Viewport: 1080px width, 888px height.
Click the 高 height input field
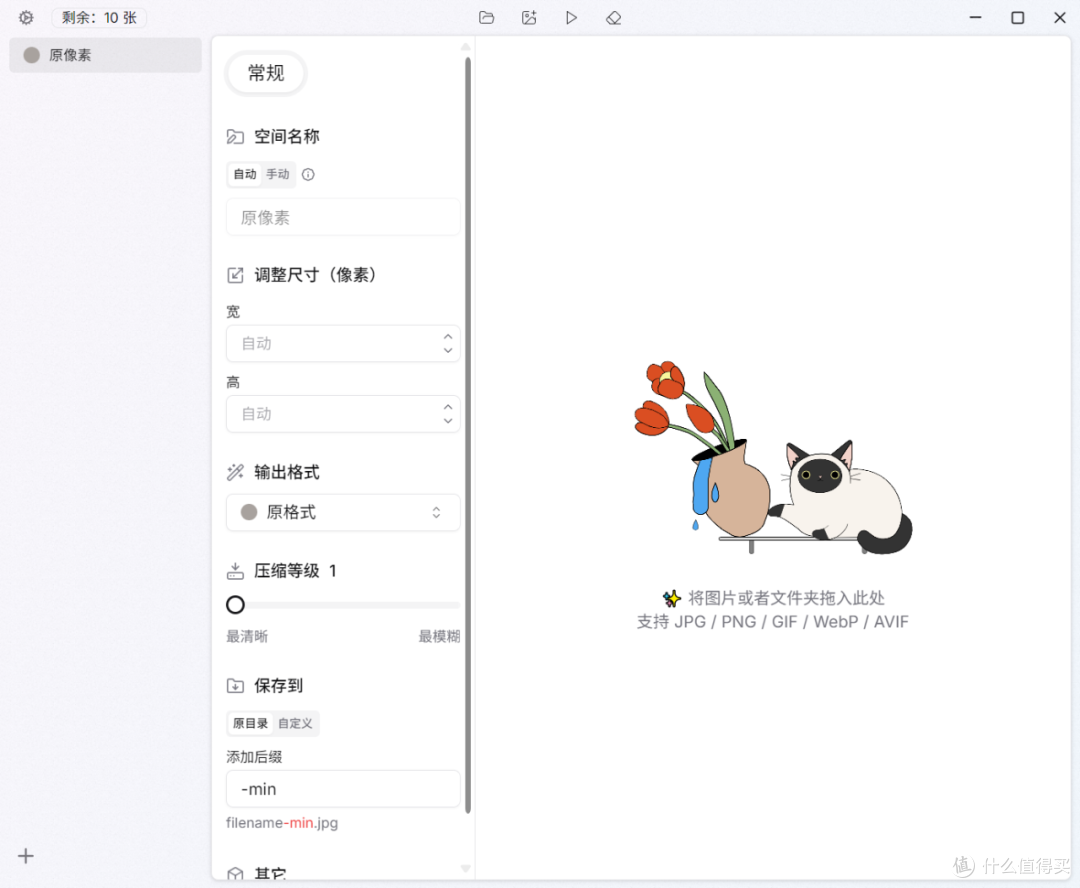click(x=343, y=413)
